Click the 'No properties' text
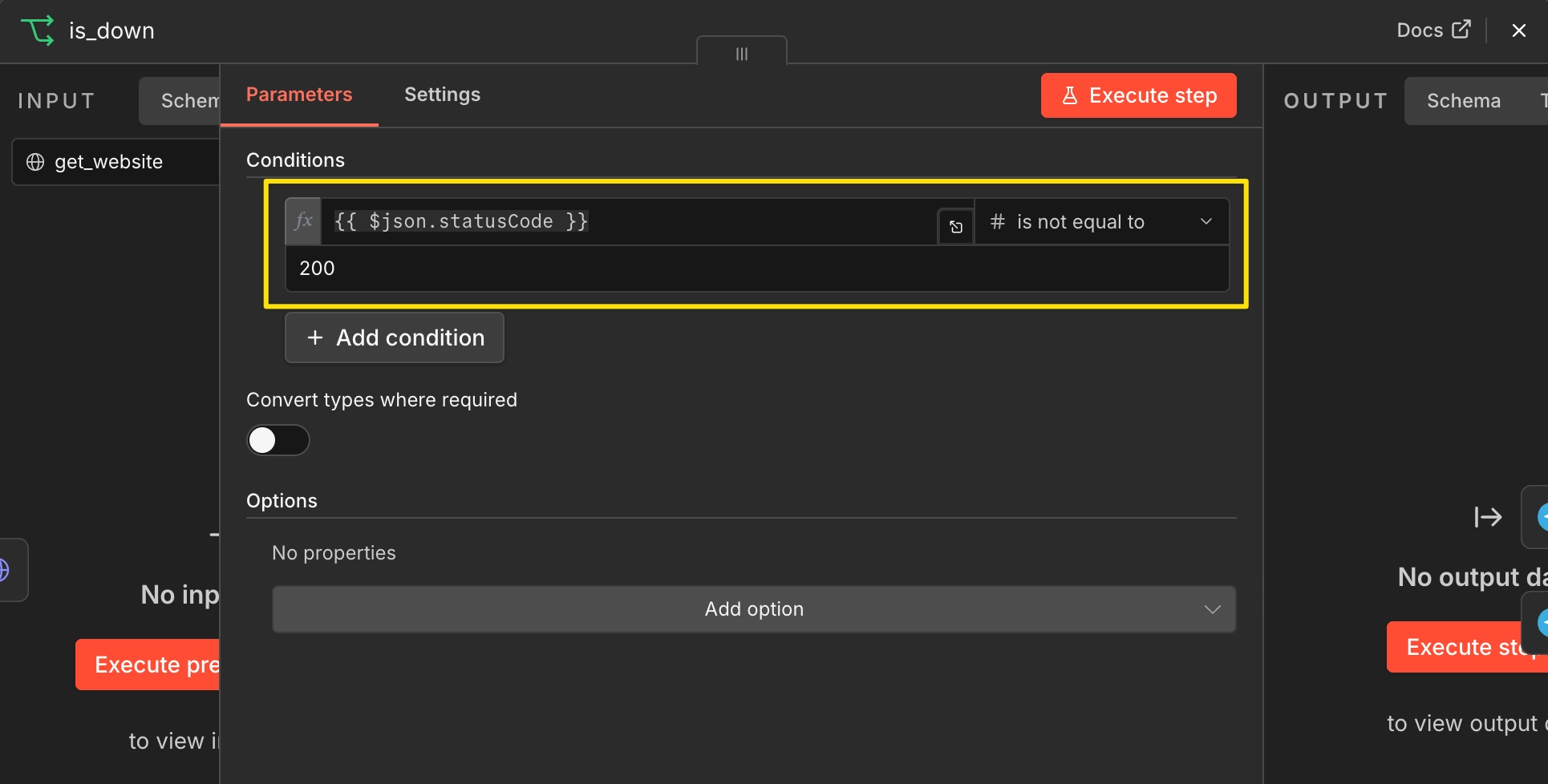This screenshot has width=1548, height=784. coord(334,553)
